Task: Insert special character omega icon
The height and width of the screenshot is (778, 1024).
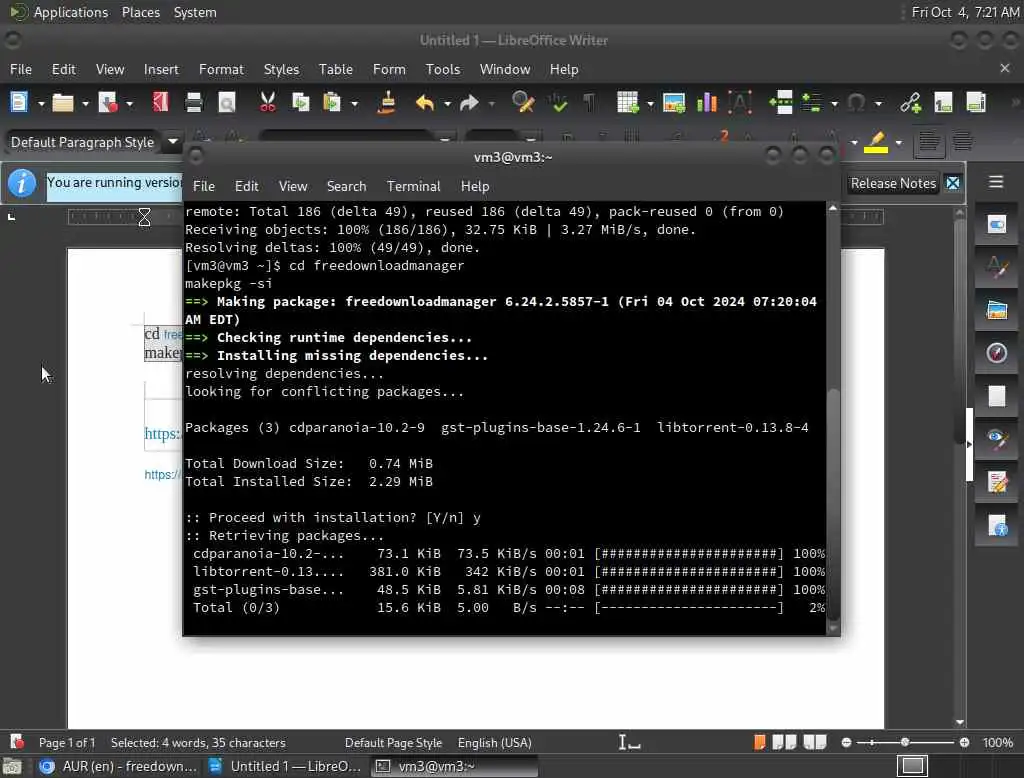Action: tap(856, 103)
